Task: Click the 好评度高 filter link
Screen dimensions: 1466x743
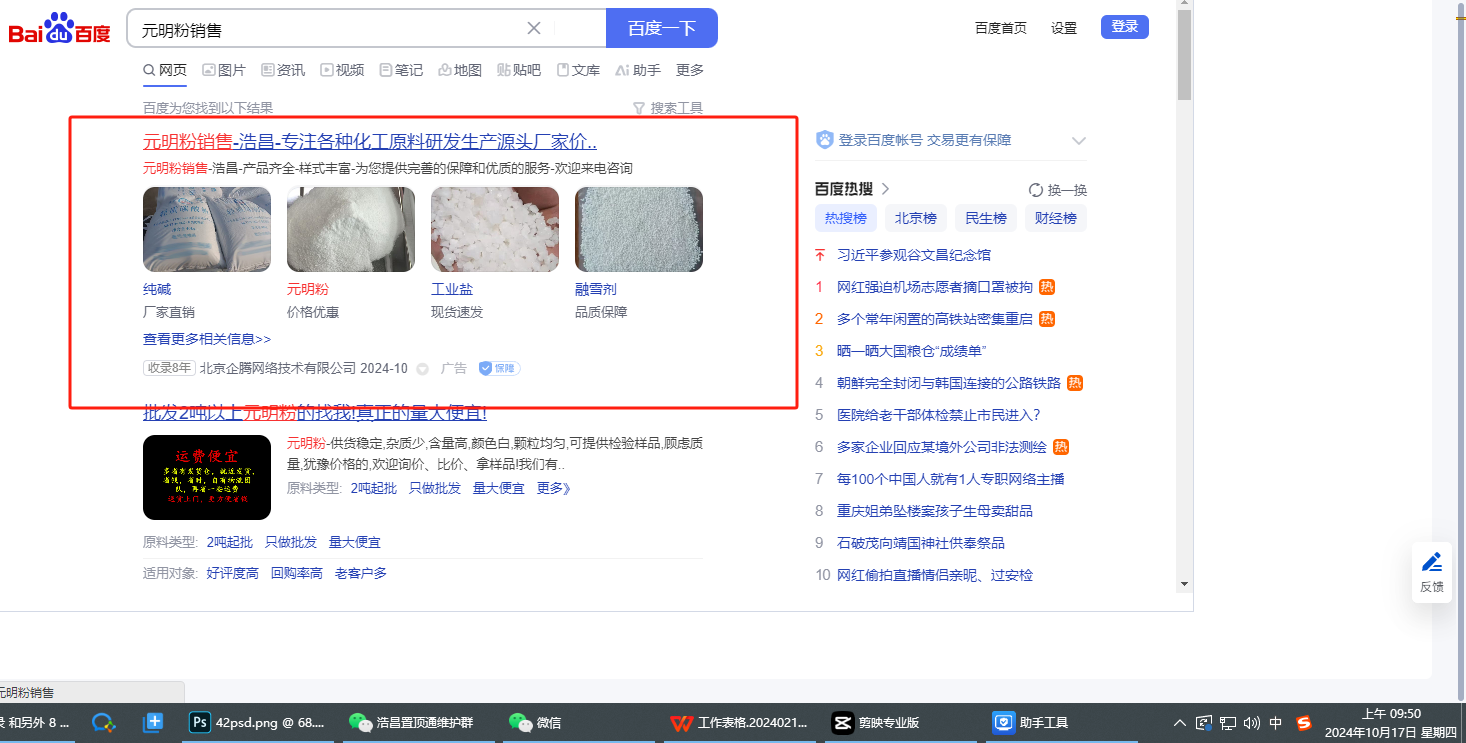Action: point(233,573)
